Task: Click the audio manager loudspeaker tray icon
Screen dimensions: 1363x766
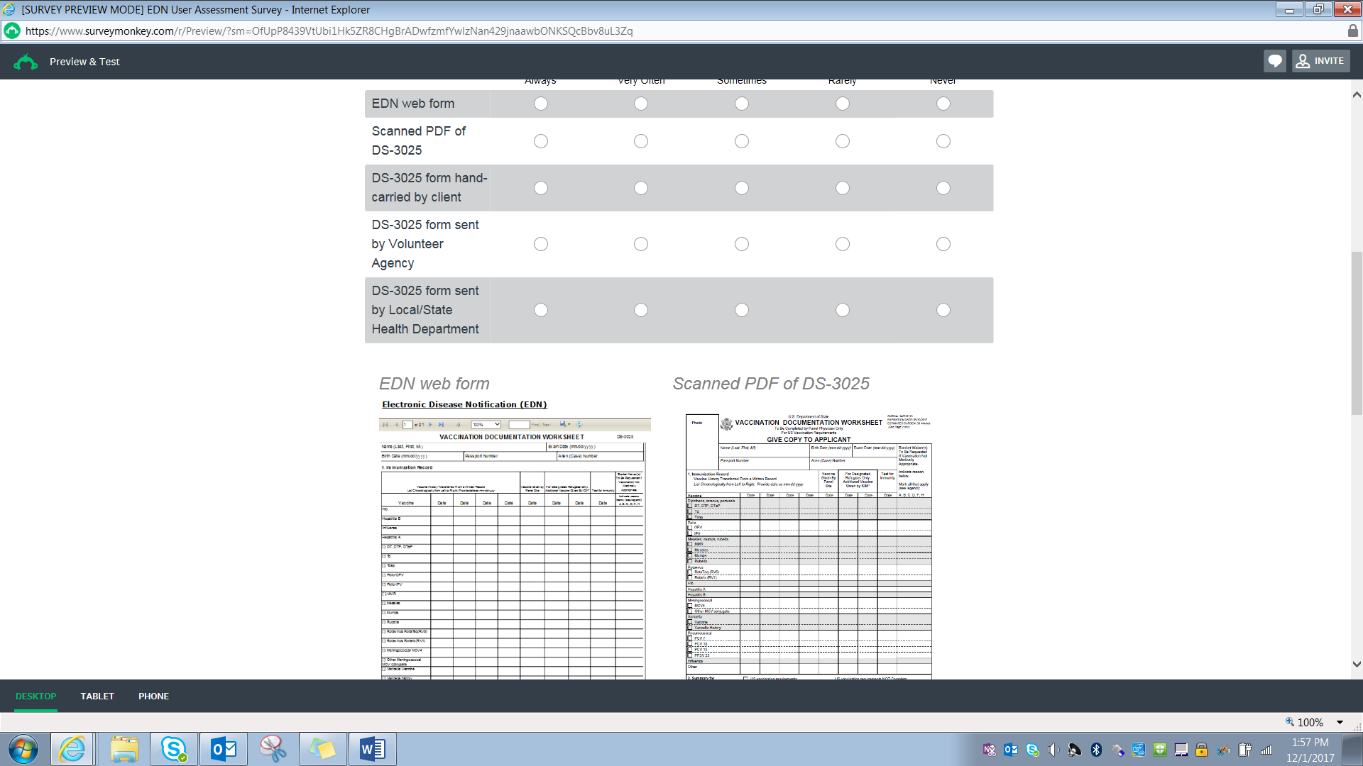Action: click(x=1074, y=749)
